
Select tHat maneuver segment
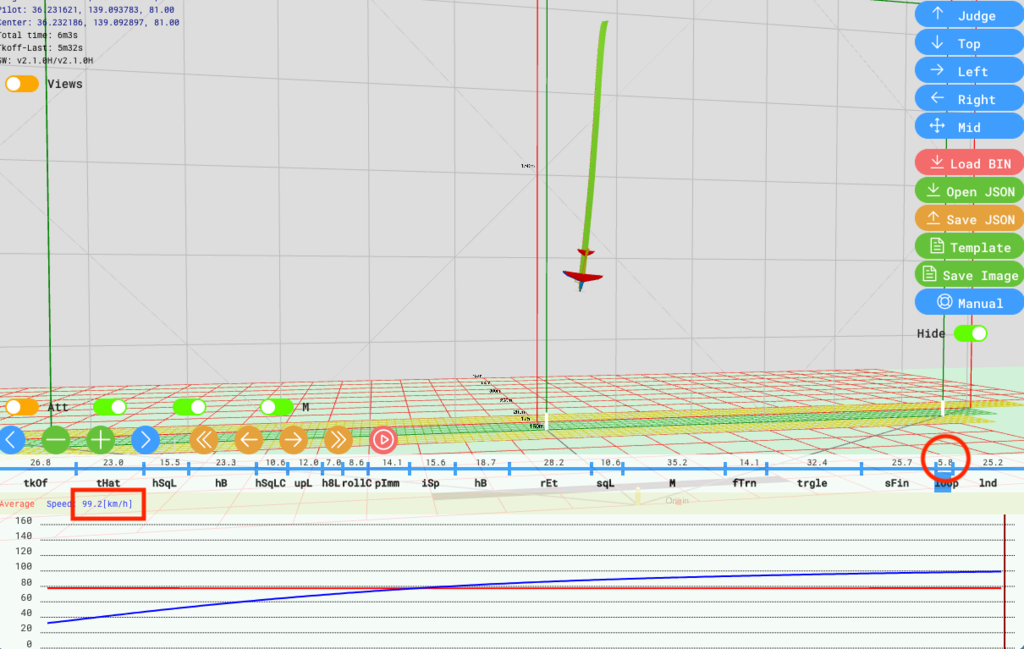click(x=108, y=483)
